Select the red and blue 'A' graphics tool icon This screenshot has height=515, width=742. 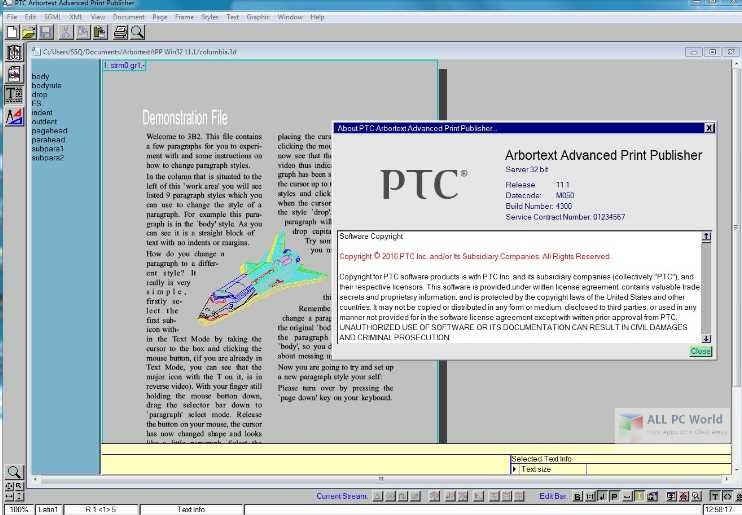coord(14,116)
